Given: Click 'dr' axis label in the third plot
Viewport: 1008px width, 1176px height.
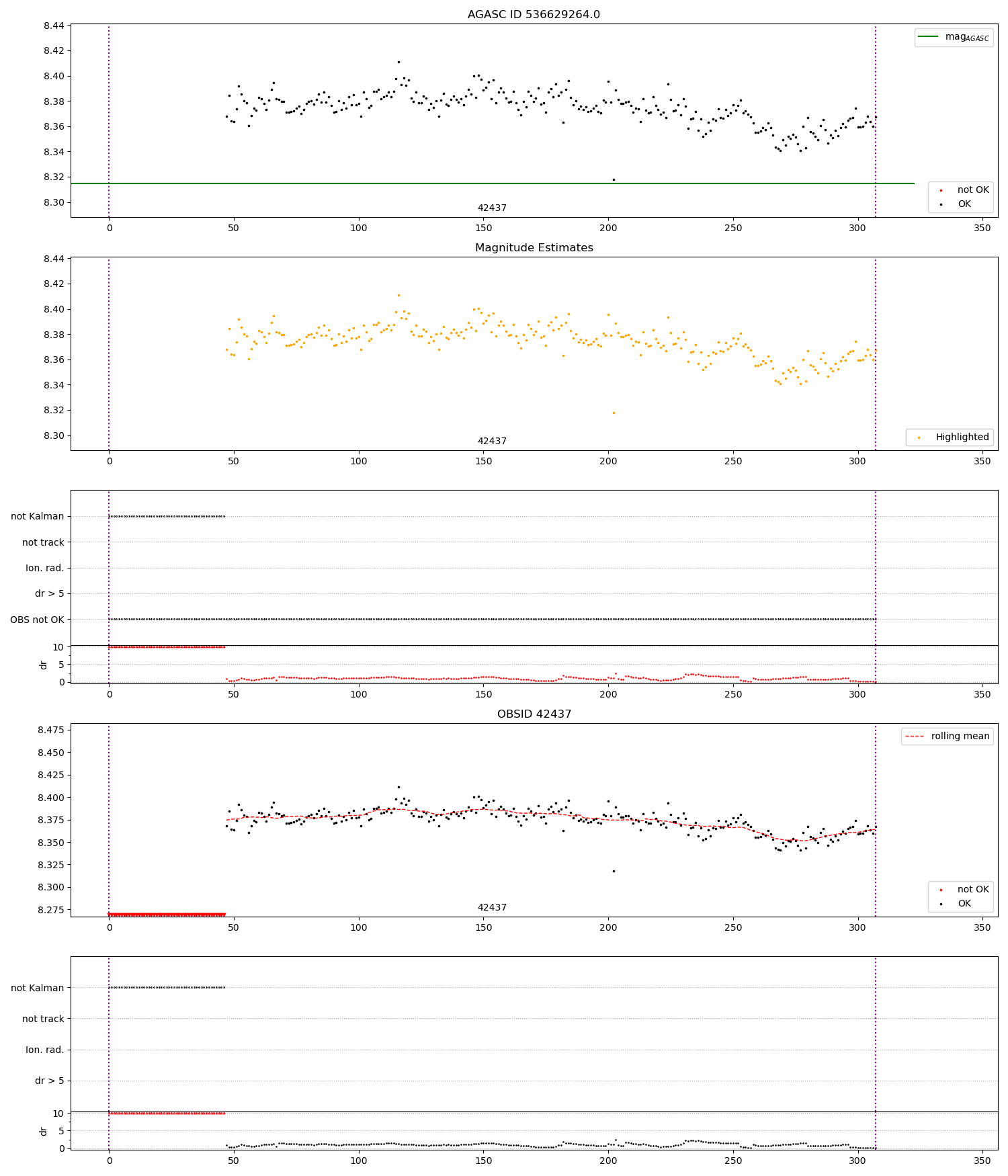Looking at the screenshot, I should tap(44, 665).
